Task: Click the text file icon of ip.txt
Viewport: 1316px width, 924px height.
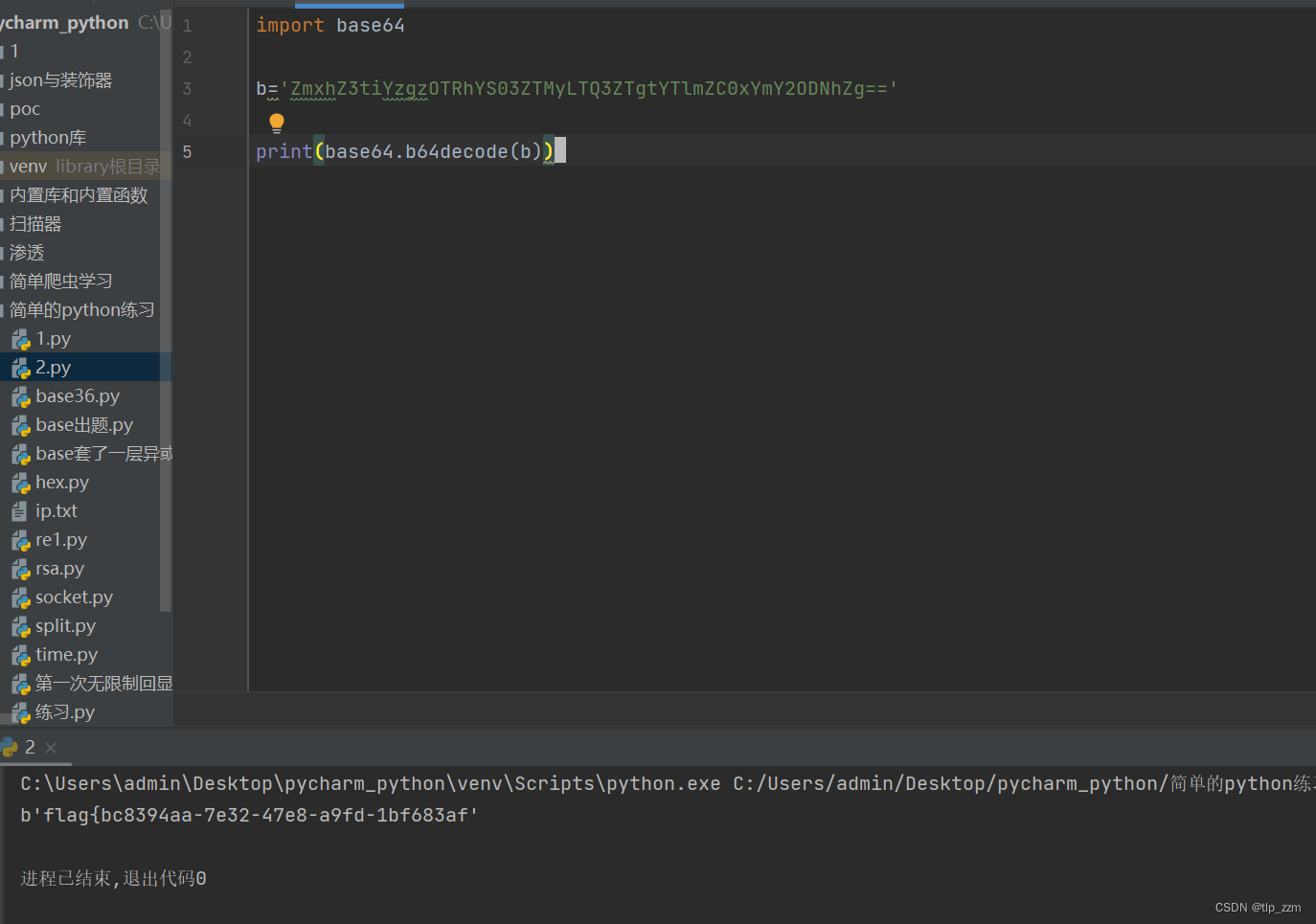Action: [20, 512]
